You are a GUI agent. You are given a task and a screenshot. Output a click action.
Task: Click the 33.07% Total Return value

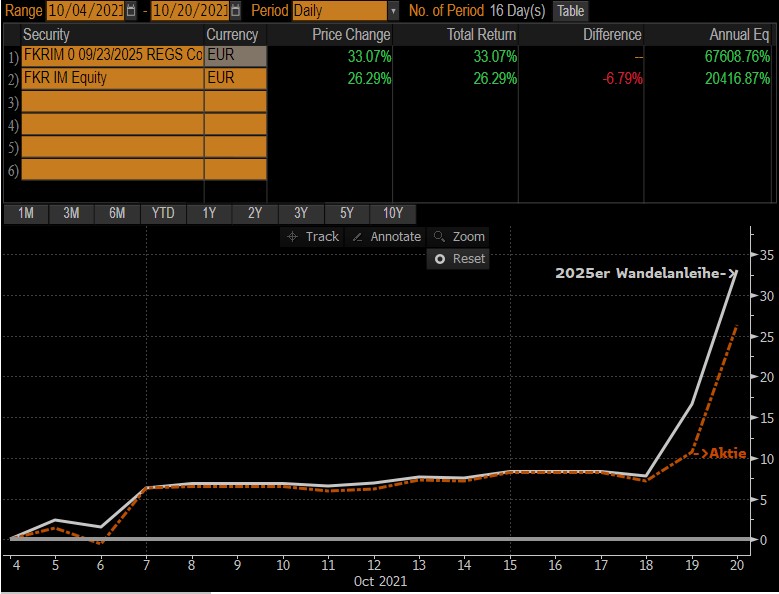(495, 57)
